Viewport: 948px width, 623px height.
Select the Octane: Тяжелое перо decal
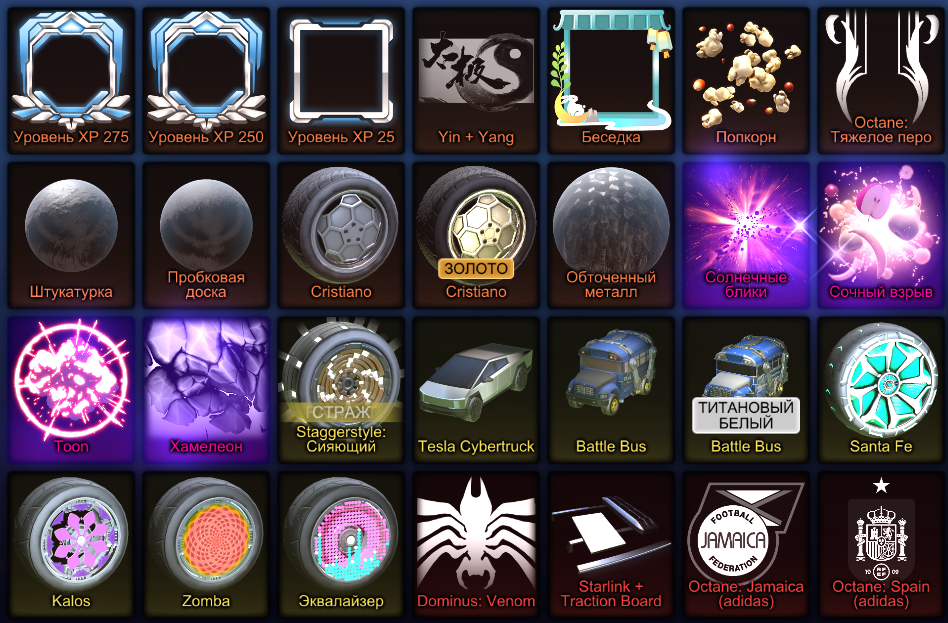tap(881, 80)
